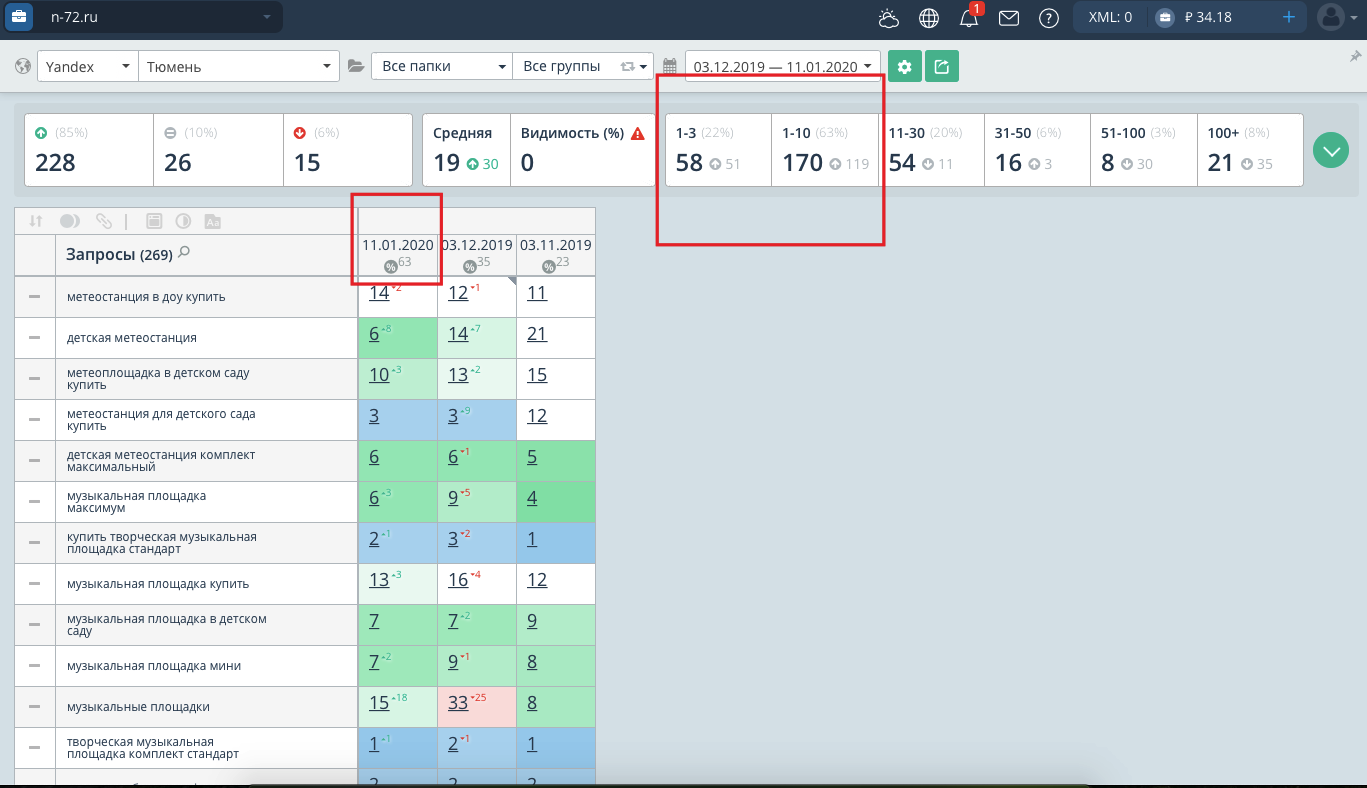Click query text музыкальная площадка в детском саду
1367x788 pixels.
coord(167,625)
